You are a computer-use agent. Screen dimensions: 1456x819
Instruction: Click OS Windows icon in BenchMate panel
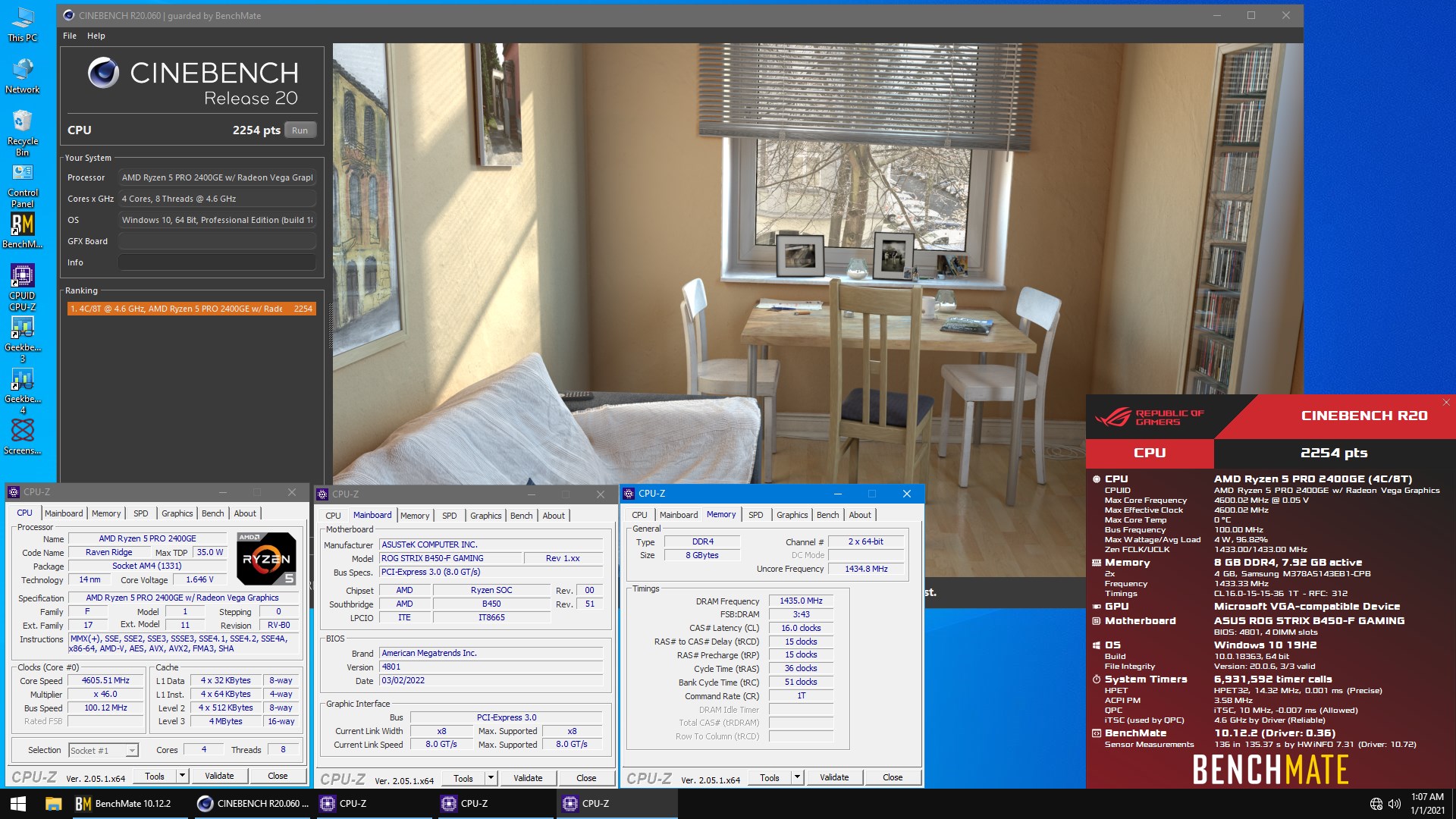[1096, 645]
